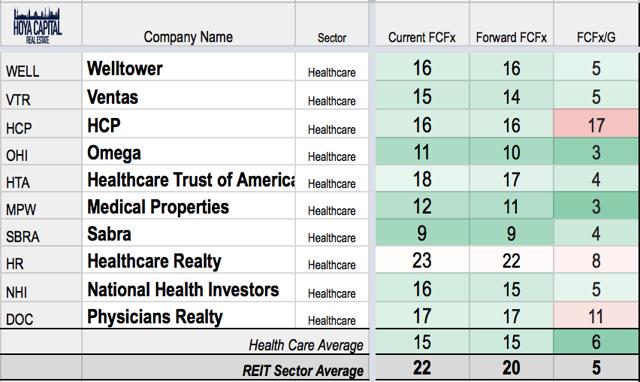This screenshot has height=382, width=640.
Task: Select REIT Sector Average Current FCFx 22
Action: pyautogui.click(x=422, y=368)
